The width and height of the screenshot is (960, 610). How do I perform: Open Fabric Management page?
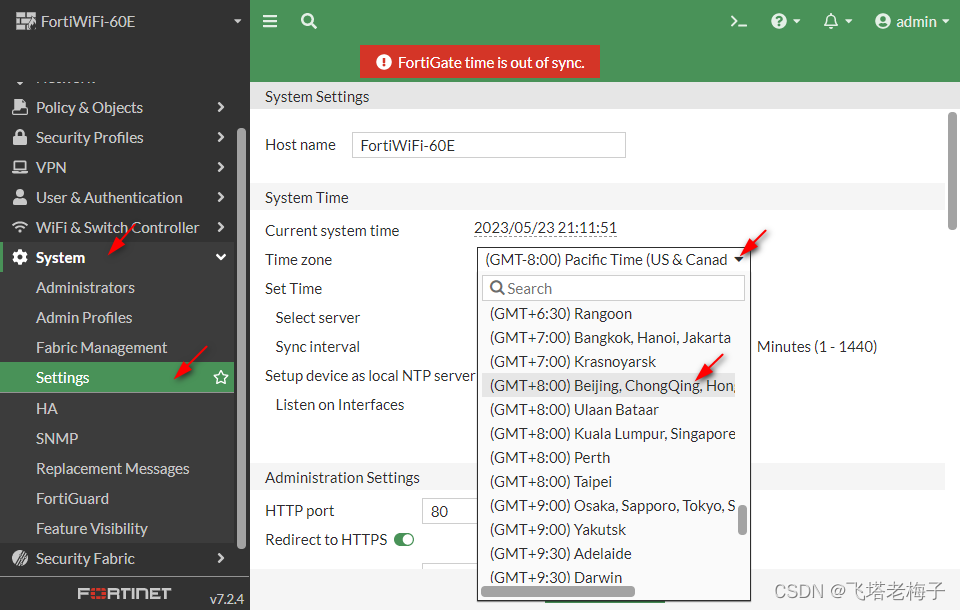(x=101, y=347)
